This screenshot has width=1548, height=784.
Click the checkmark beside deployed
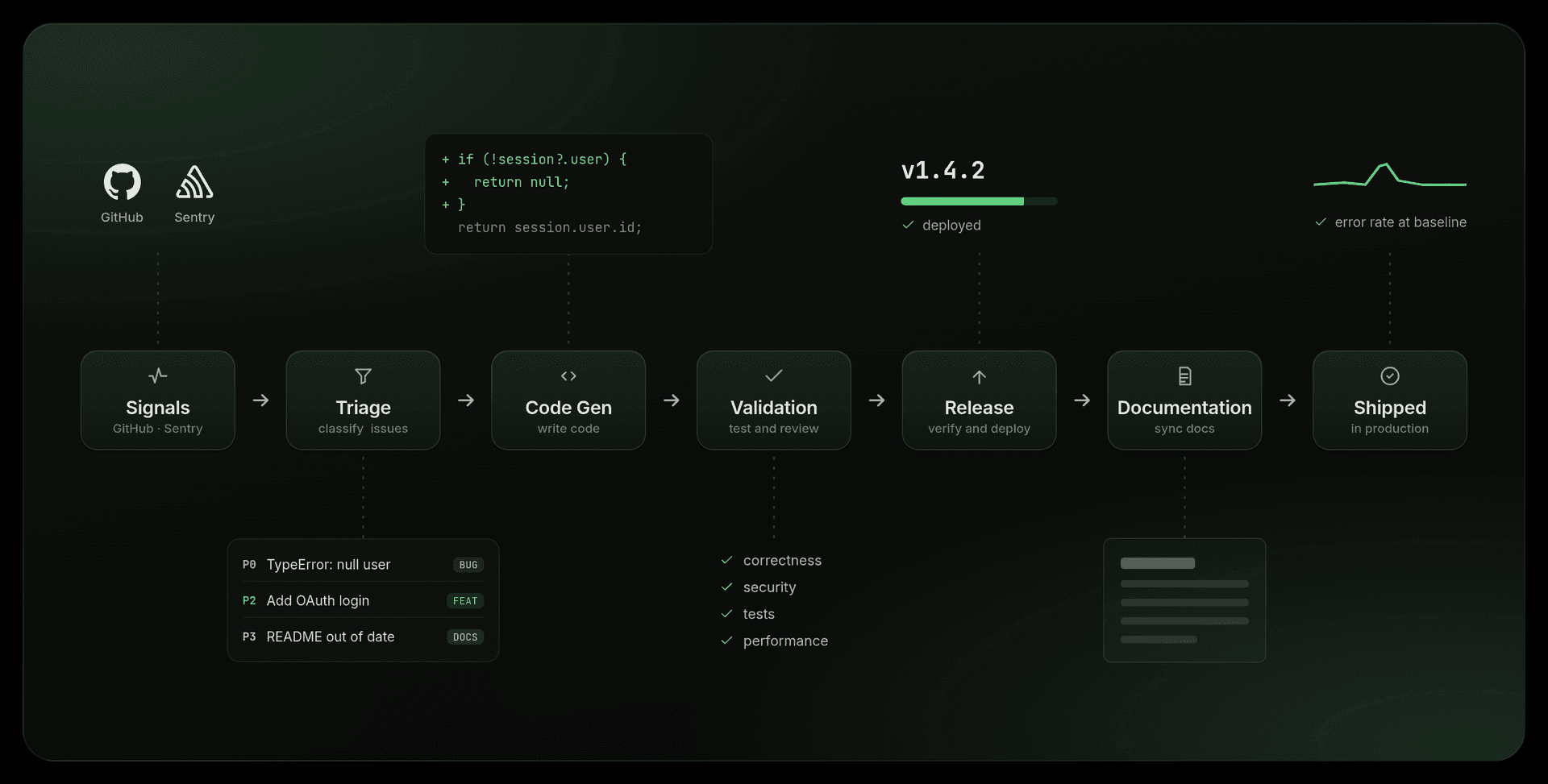point(908,225)
